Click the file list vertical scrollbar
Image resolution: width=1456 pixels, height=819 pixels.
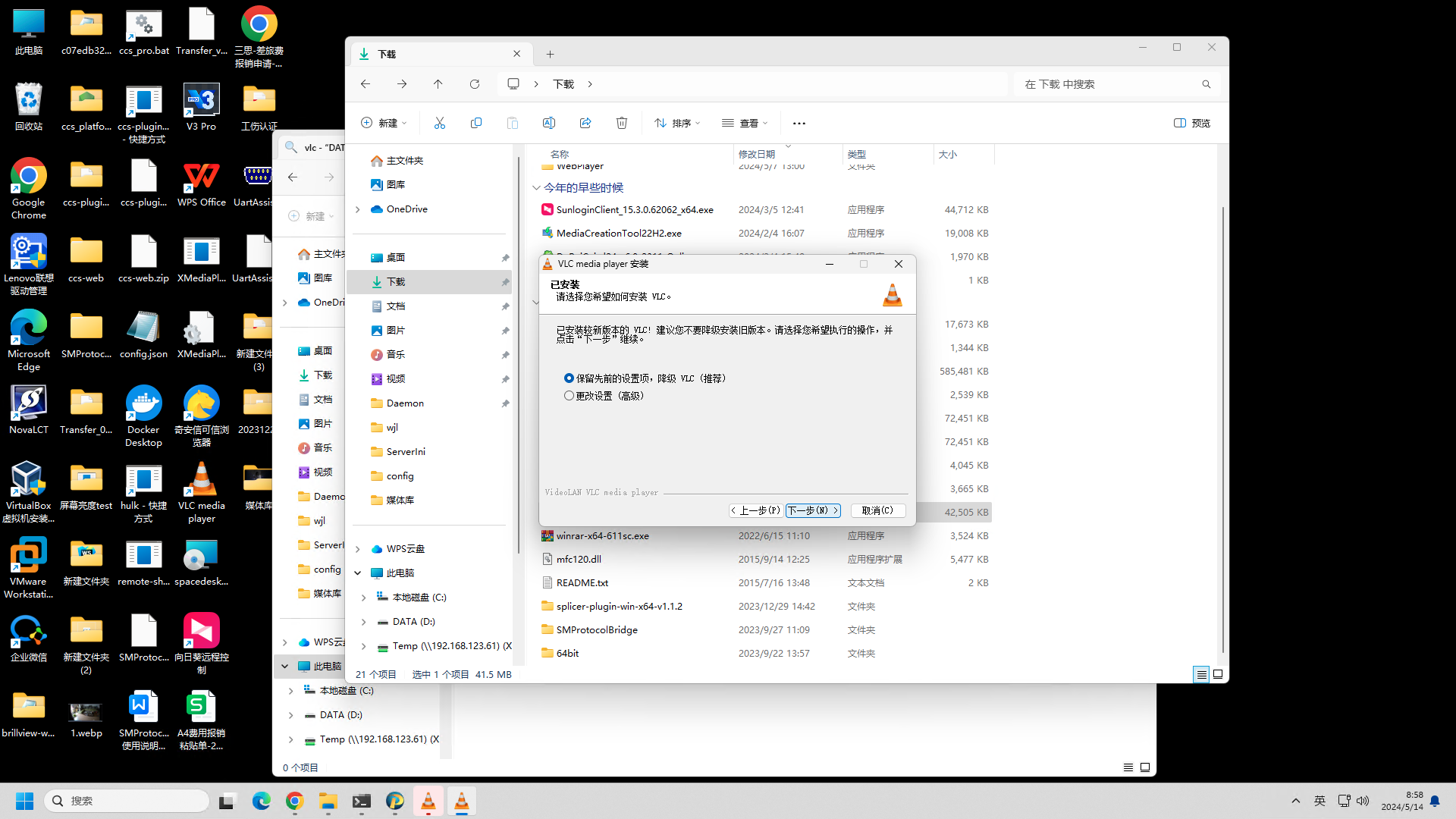(x=1222, y=428)
